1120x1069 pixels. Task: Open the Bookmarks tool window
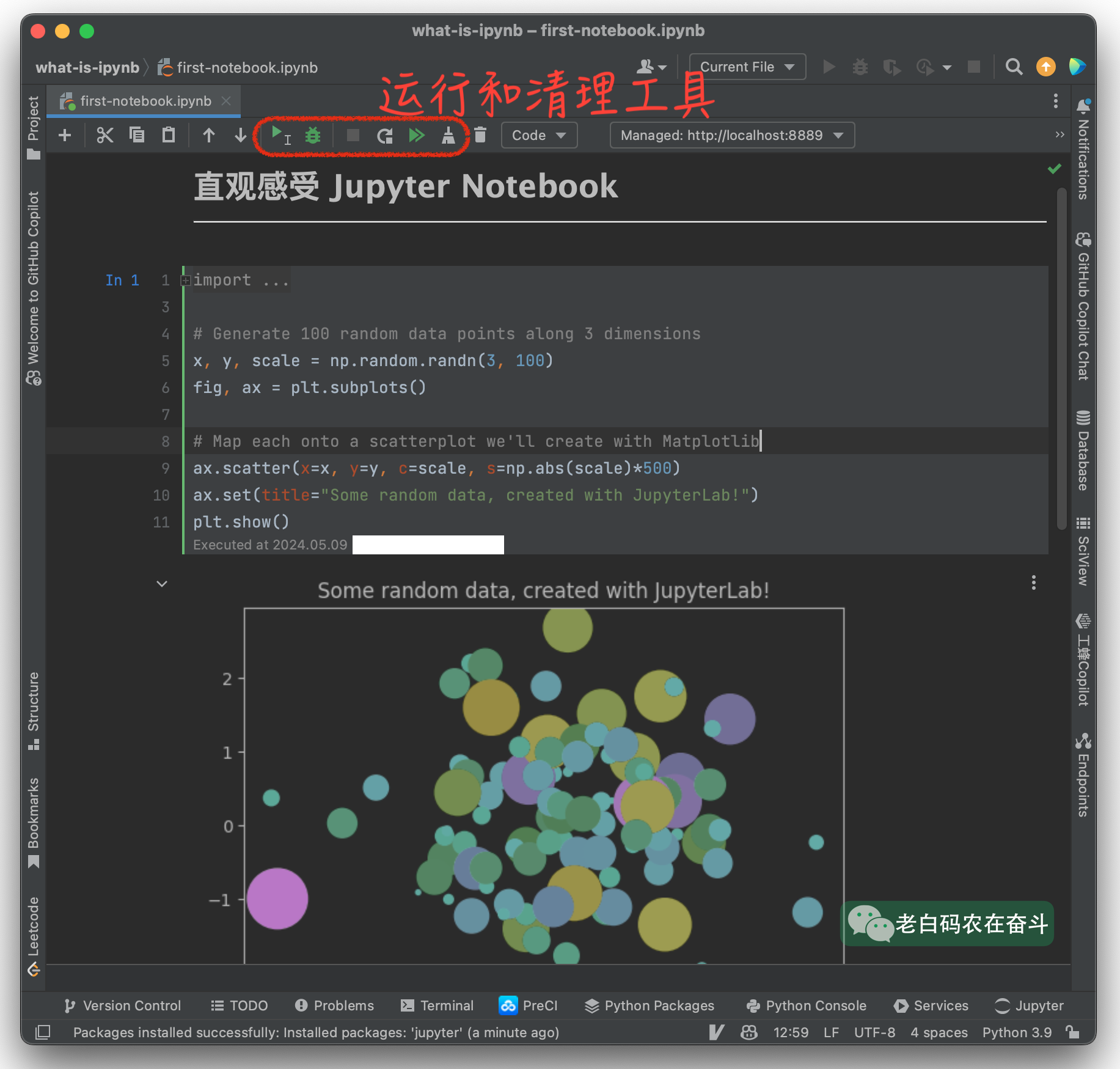coord(34,822)
